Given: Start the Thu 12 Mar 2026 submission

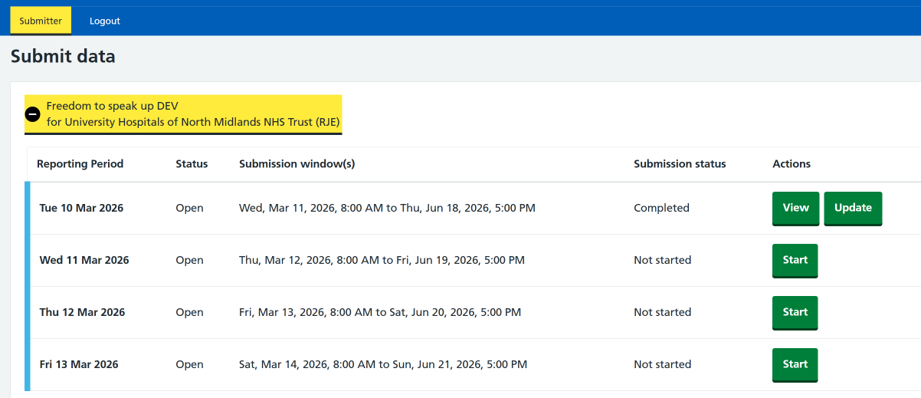Looking at the screenshot, I should (x=795, y=312).
